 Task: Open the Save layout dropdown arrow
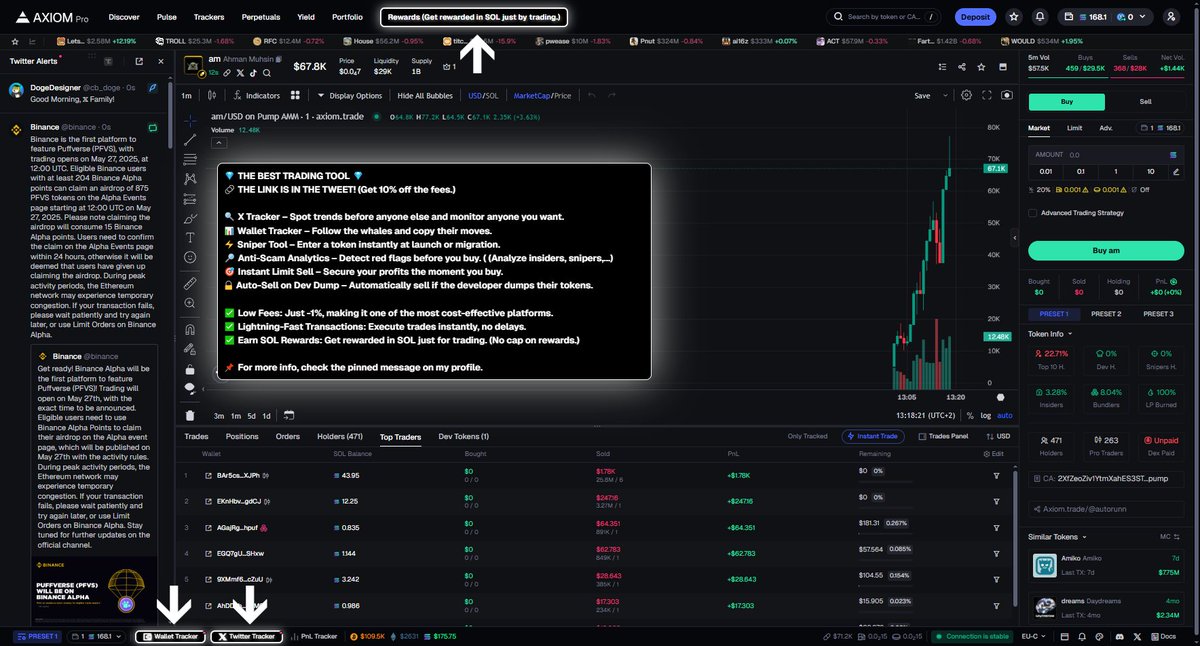[x=943, y=95]
